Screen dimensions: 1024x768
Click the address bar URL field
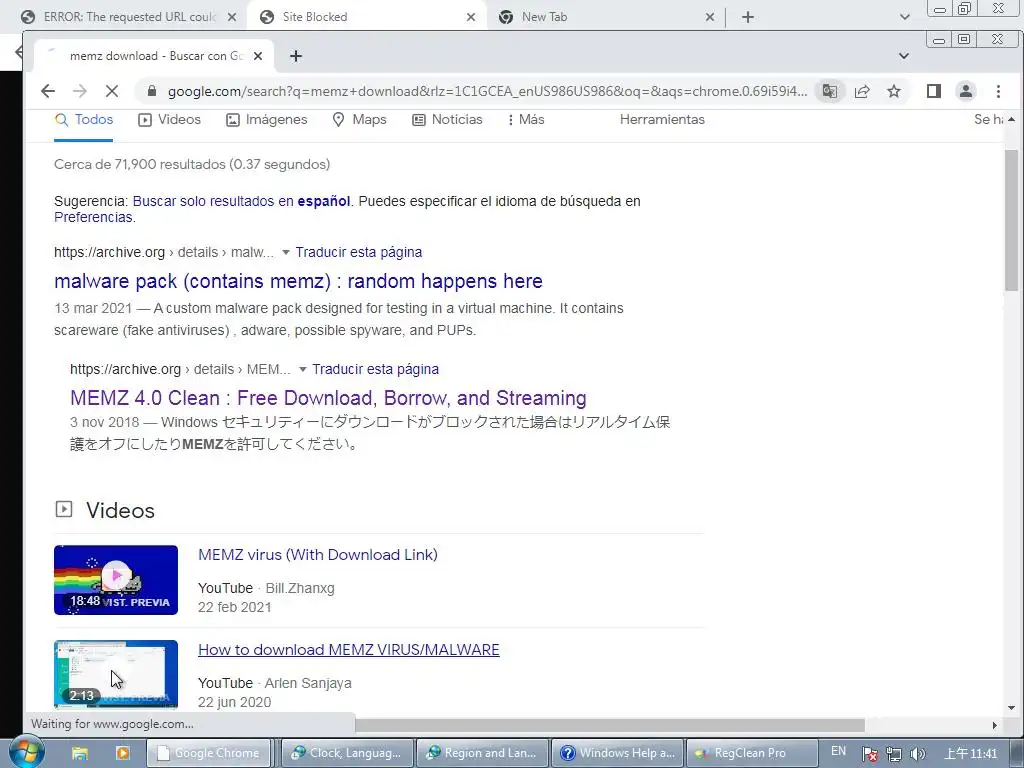(487, 91)
